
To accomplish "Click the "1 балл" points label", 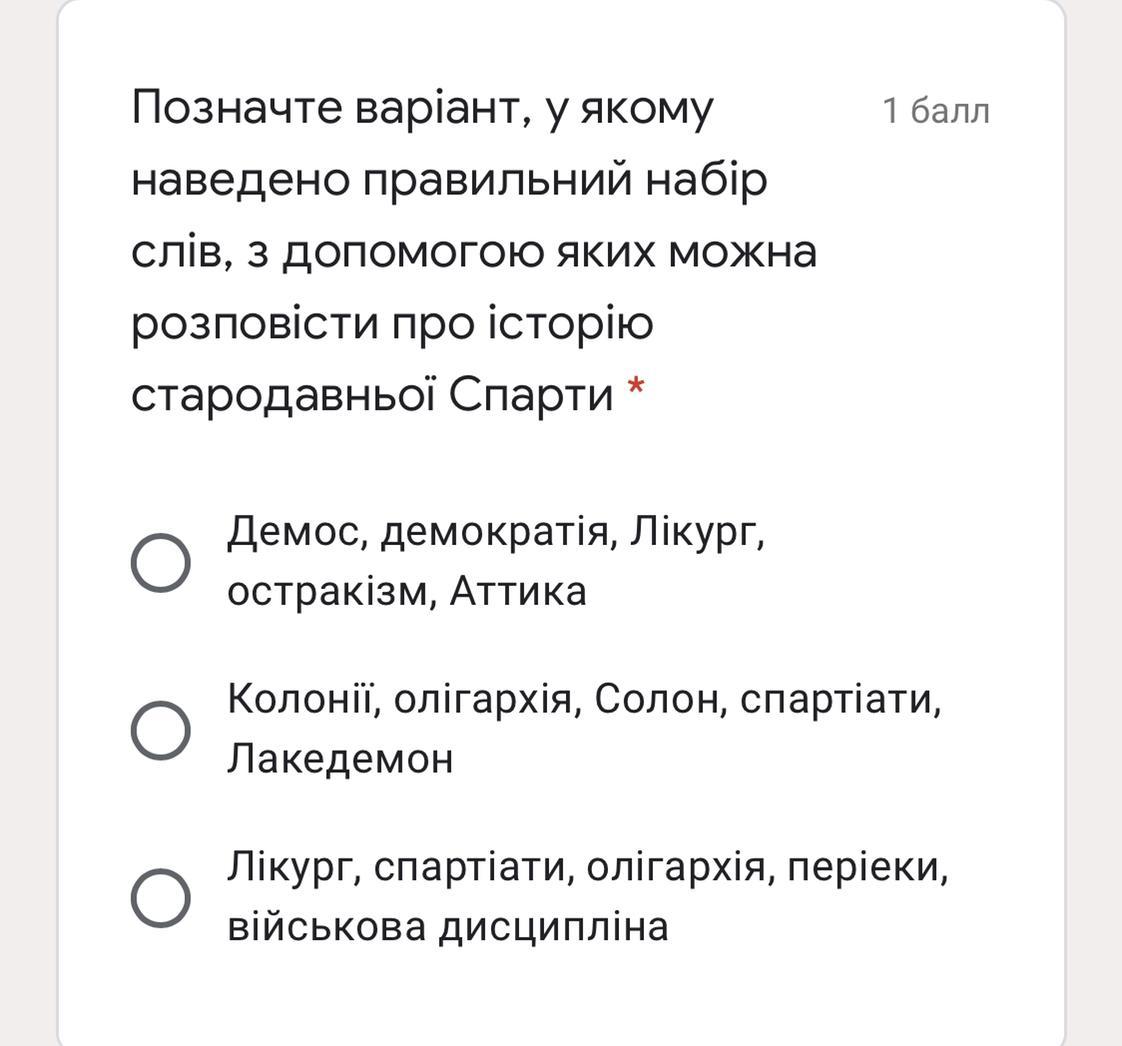I will (936, 111).
